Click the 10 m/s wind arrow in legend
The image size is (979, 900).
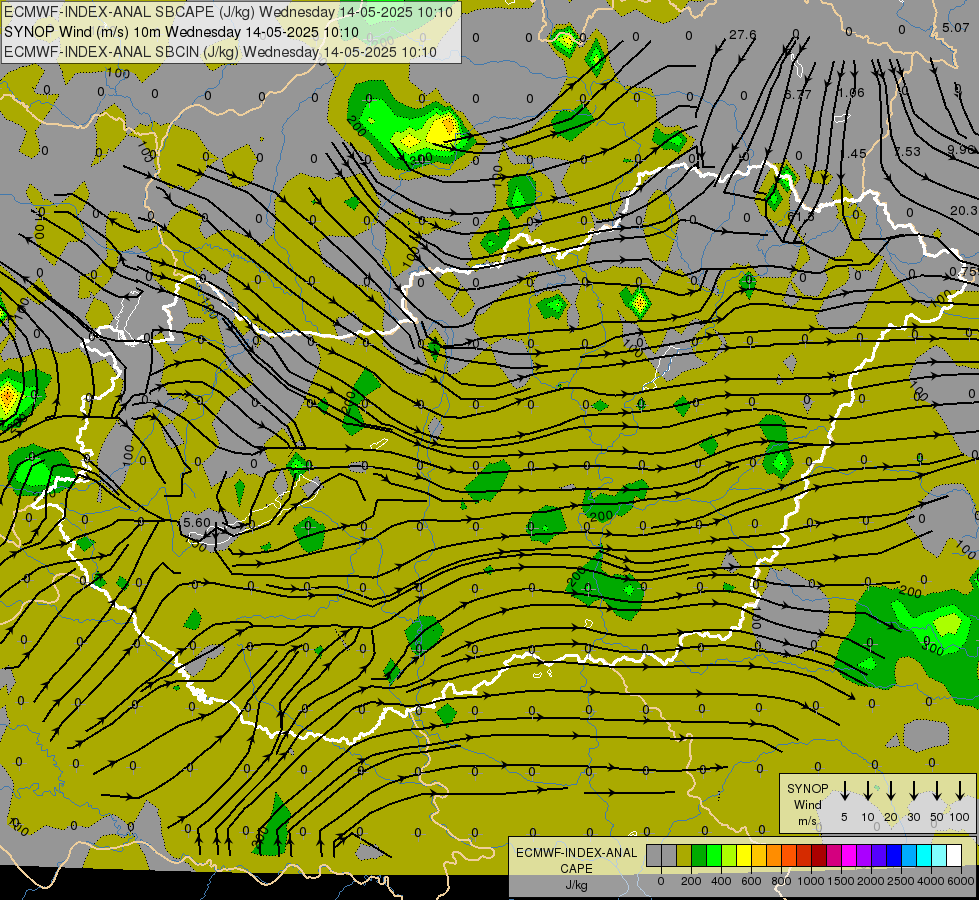click(867, 790)
